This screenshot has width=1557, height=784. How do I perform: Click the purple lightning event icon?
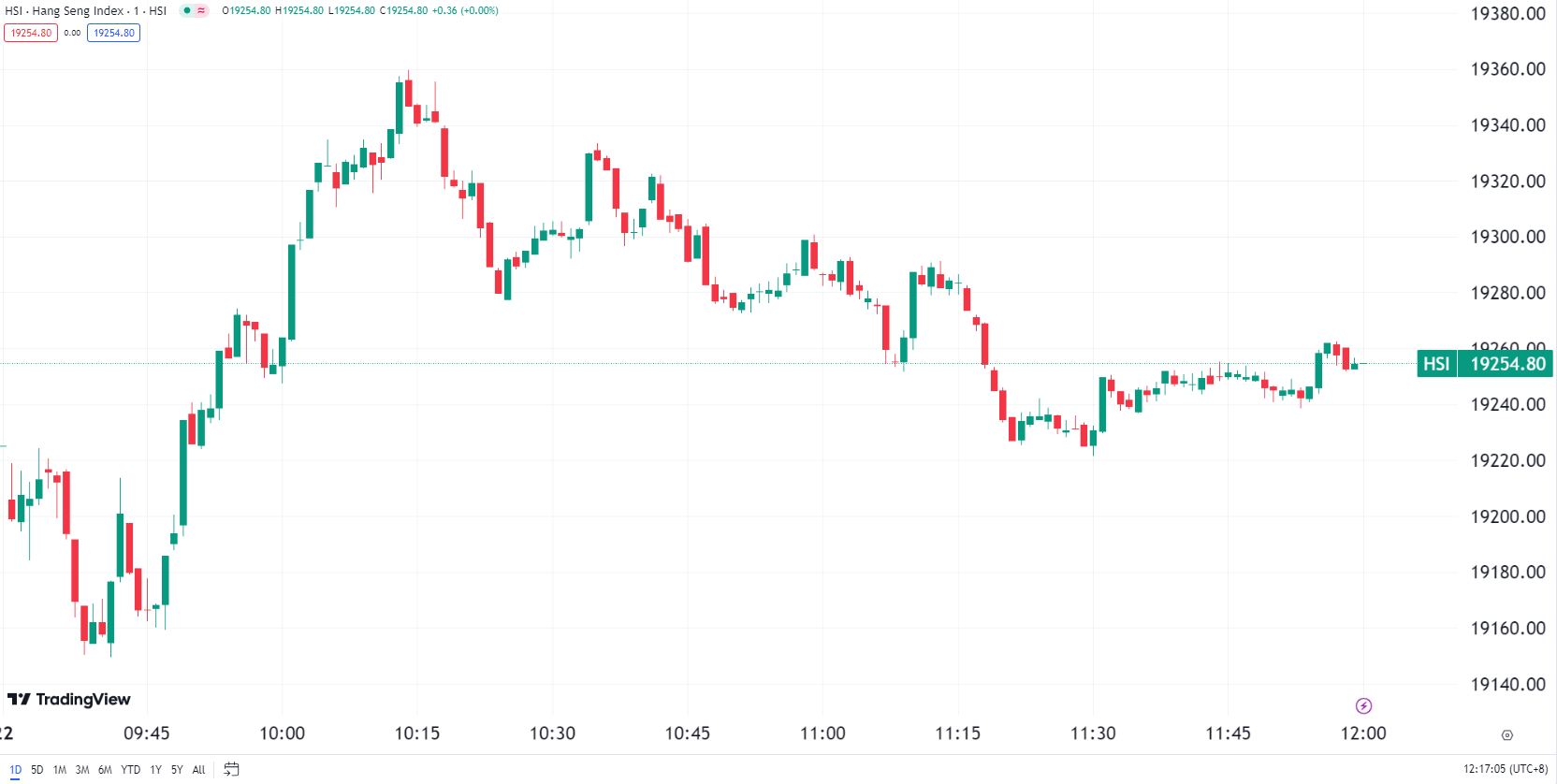[x=1363, y=705]
